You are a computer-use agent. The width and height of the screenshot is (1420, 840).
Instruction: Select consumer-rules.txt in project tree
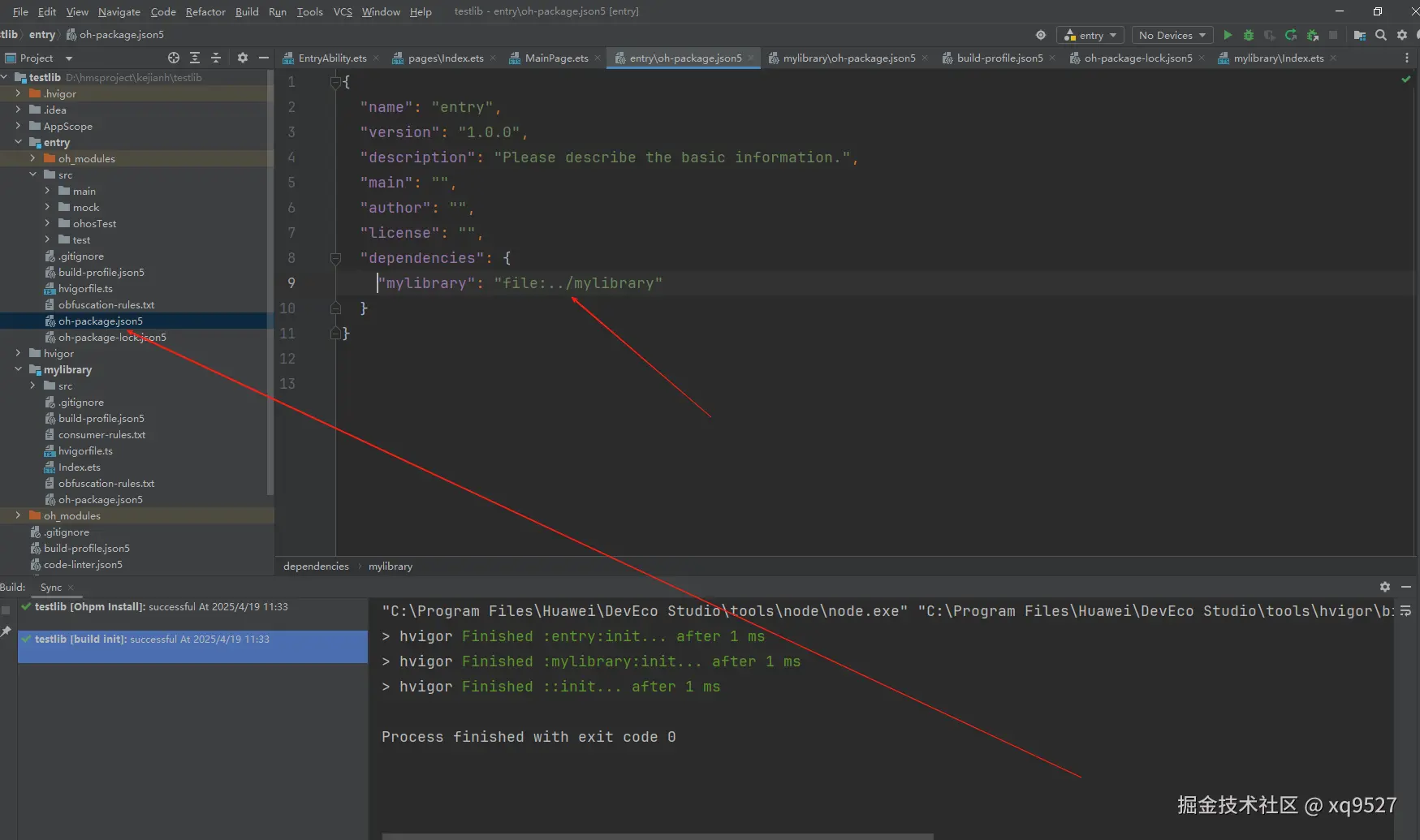(x=102, y=435)
